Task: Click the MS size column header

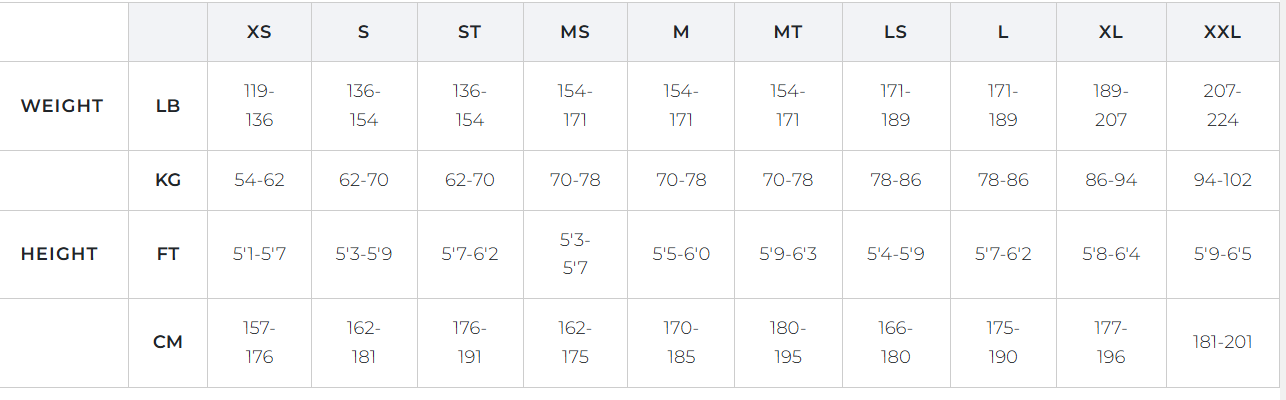Action: 575,32
